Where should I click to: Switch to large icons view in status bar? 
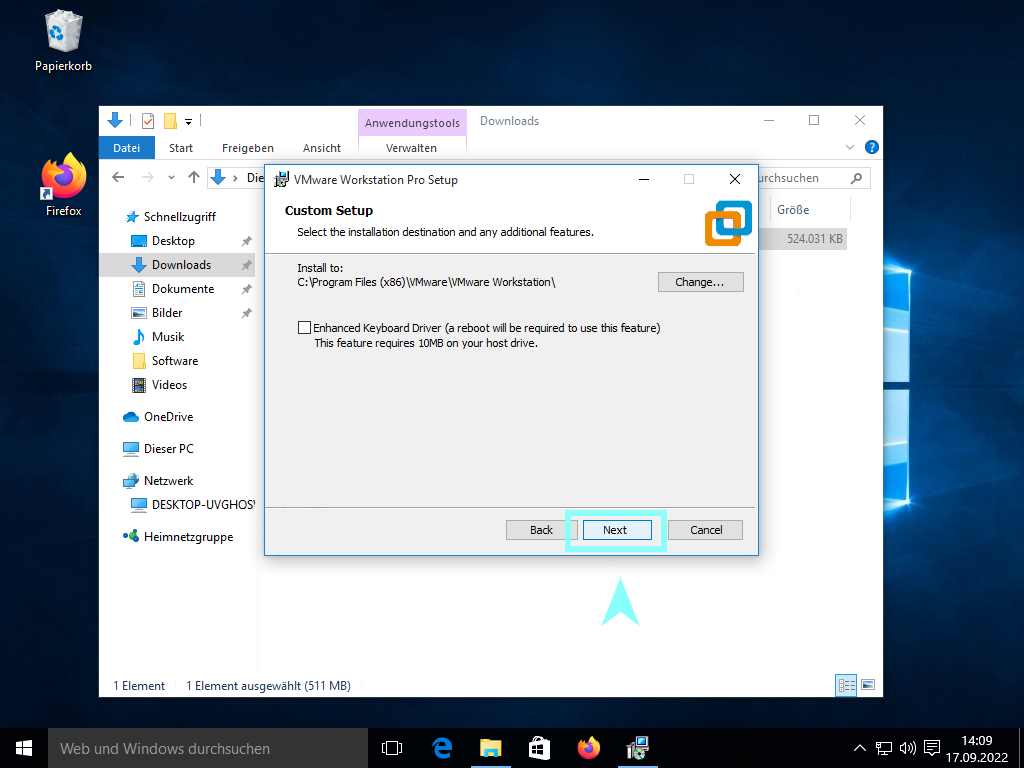(x=868, y=685)
